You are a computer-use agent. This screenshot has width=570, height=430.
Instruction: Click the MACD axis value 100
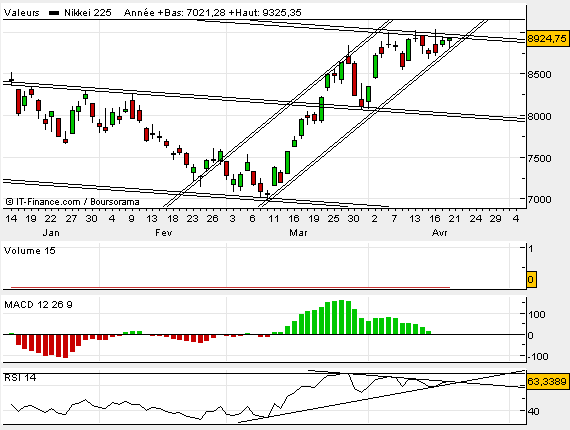(537, 314)
